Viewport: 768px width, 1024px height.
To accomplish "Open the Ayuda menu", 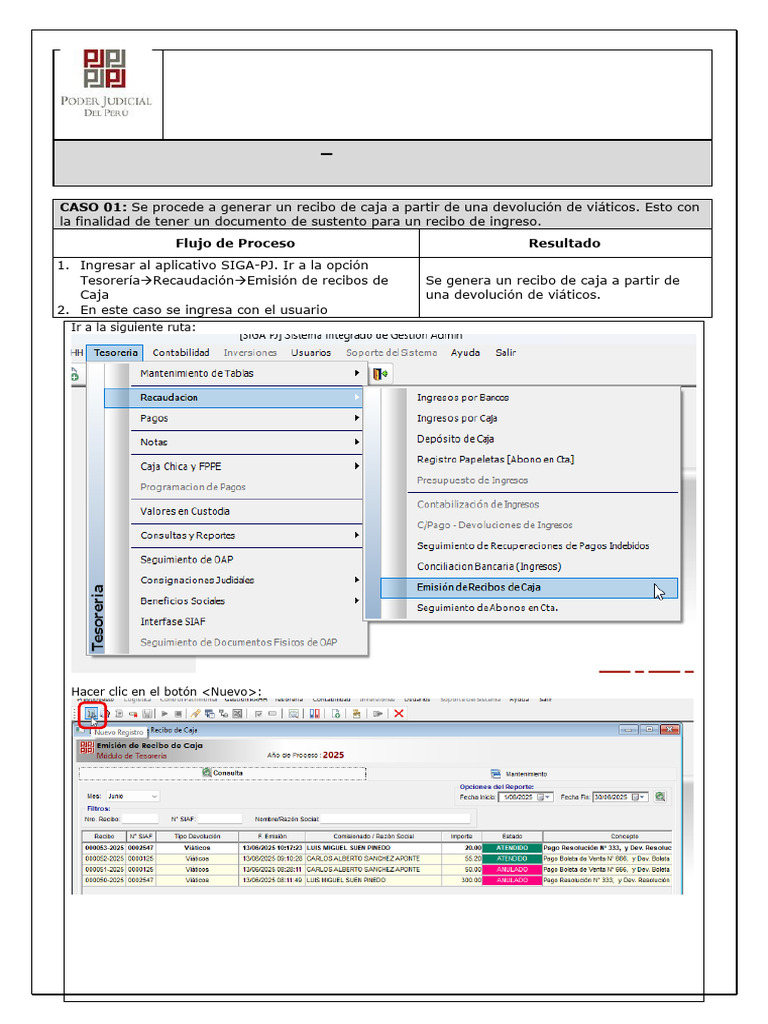I will pyautogui.click(x=465, y=353).
